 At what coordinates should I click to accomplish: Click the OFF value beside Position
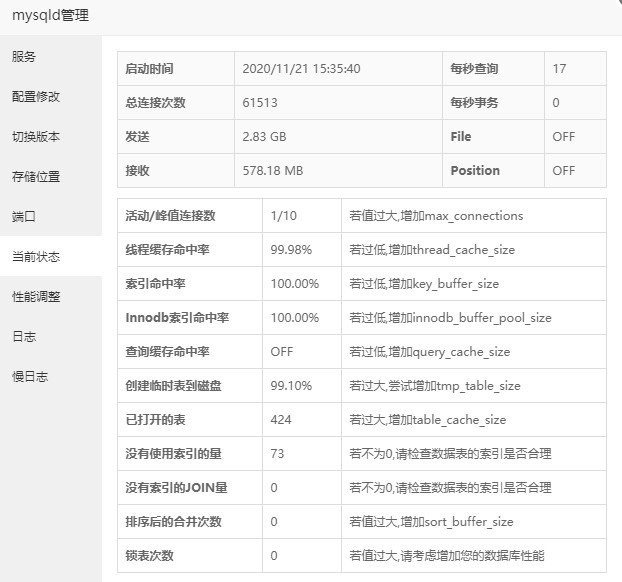coord(563,171)
